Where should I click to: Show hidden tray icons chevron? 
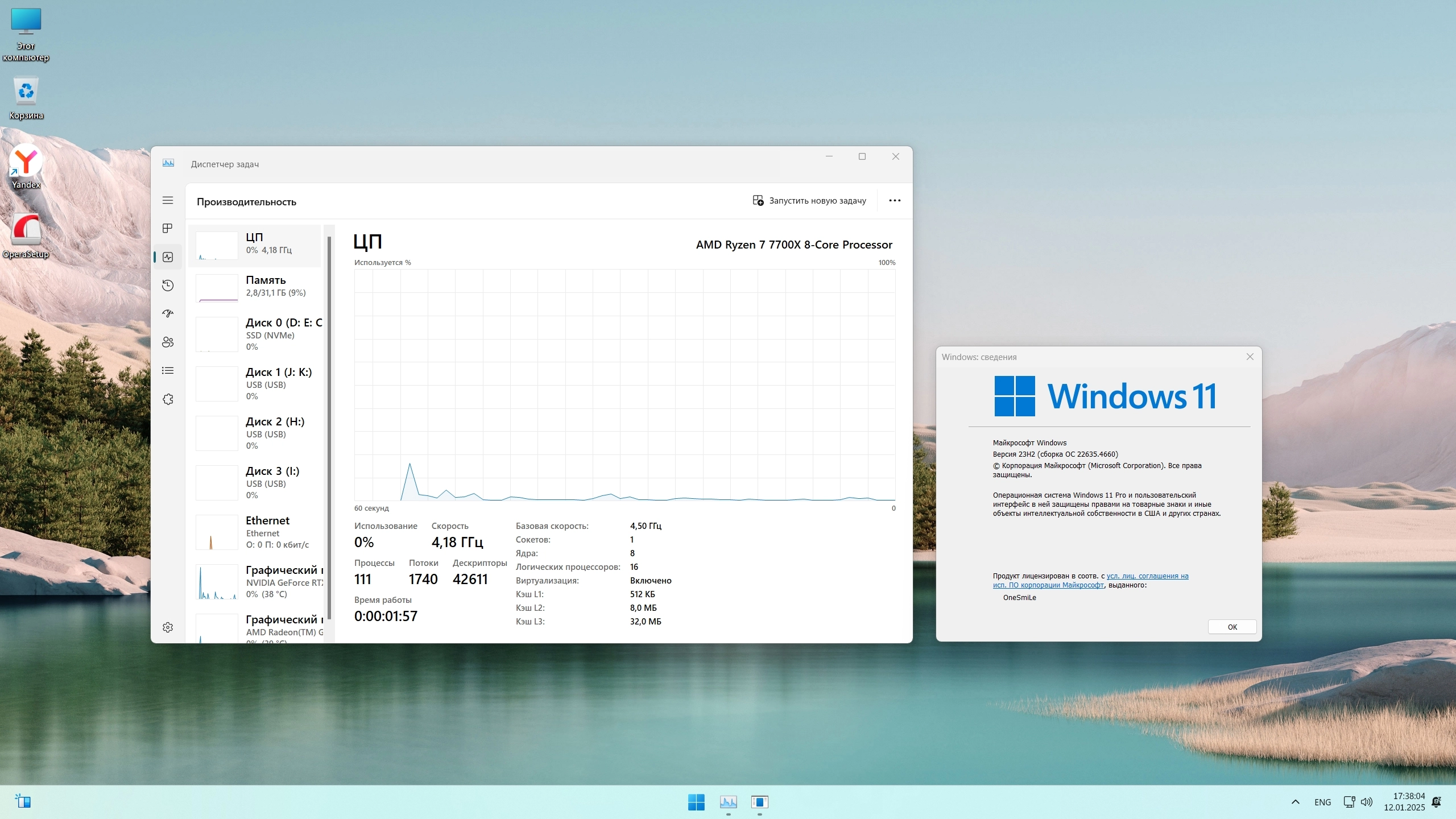click(1295, 802)
